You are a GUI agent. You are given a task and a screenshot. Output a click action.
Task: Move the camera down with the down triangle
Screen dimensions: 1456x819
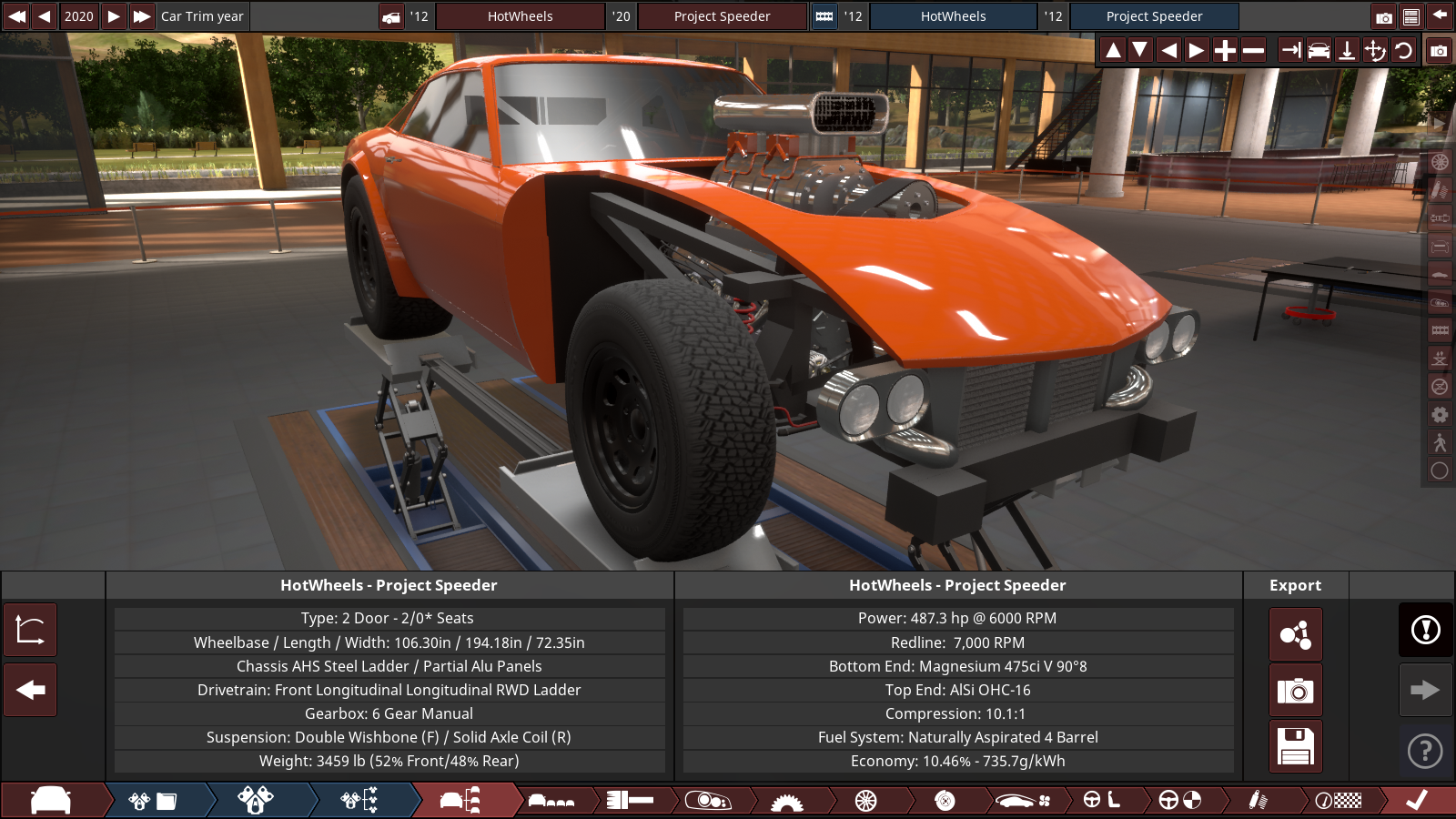point(1140,50)
